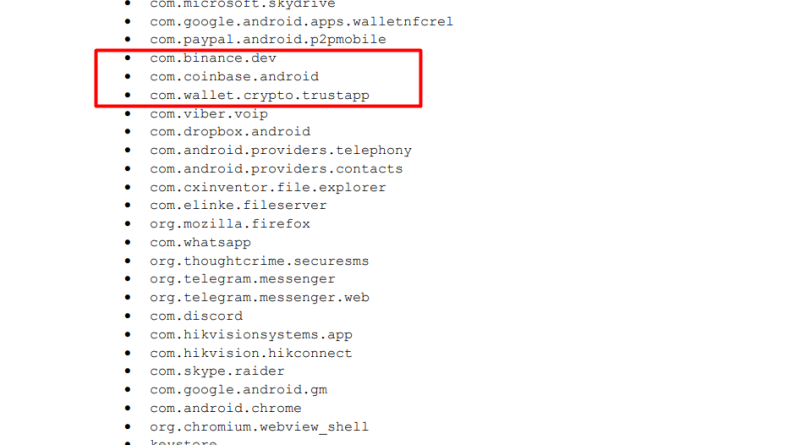The height and width of the screenshot is (445, 800).
Task: Click org.mozilla.firefox package name
Action: click(x=230, y=224)
